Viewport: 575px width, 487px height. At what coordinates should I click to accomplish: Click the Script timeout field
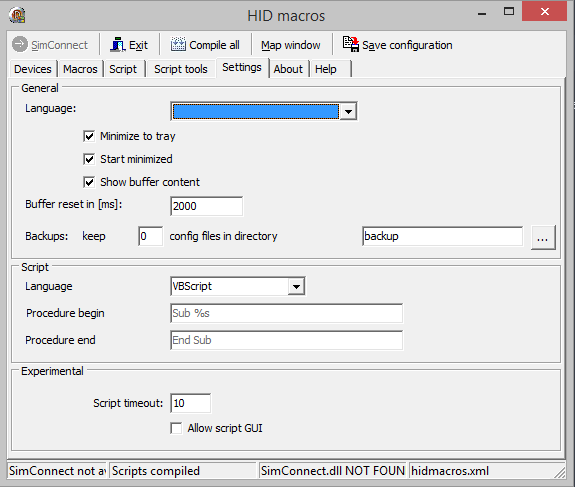[x=191, y=403]
